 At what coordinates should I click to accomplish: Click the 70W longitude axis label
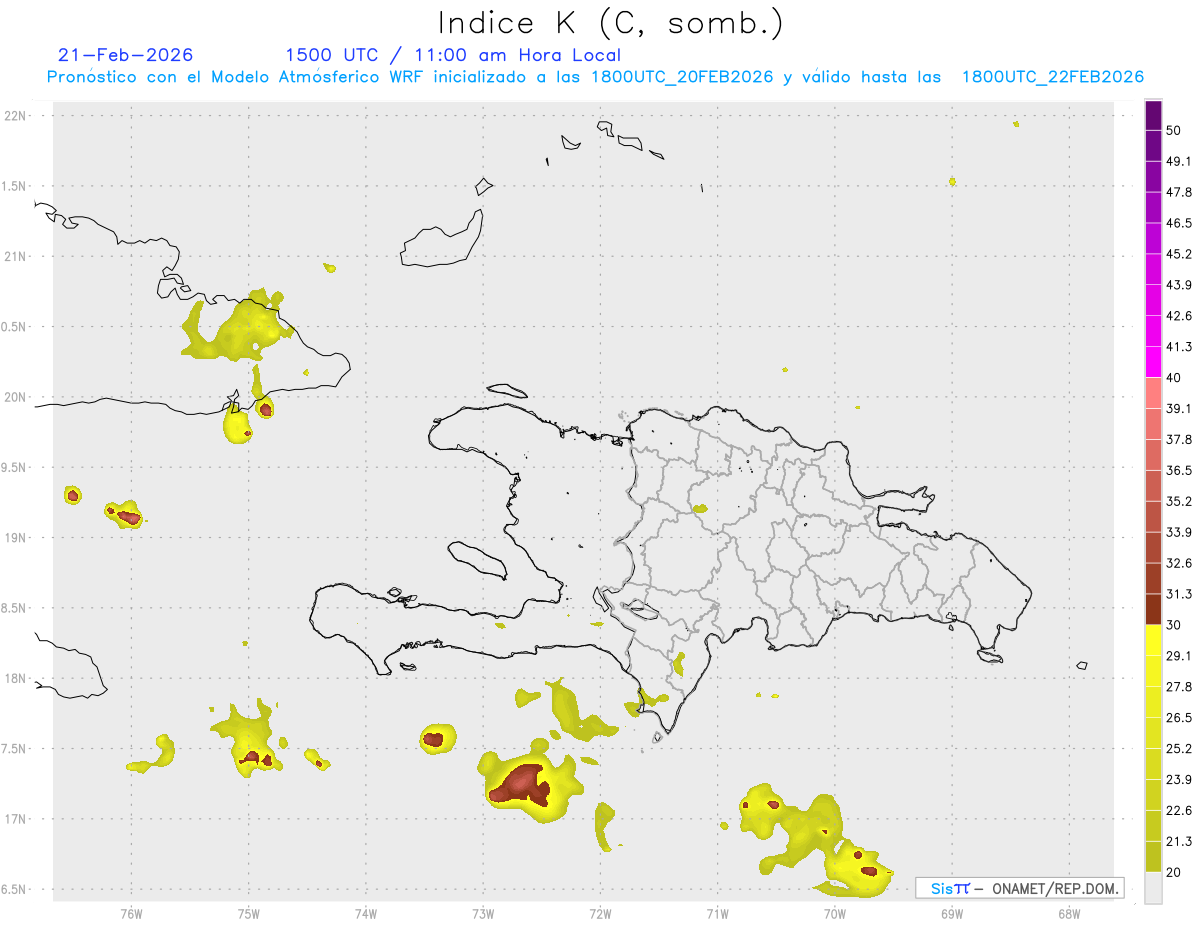pyautogui.click(x=835, y=913)
